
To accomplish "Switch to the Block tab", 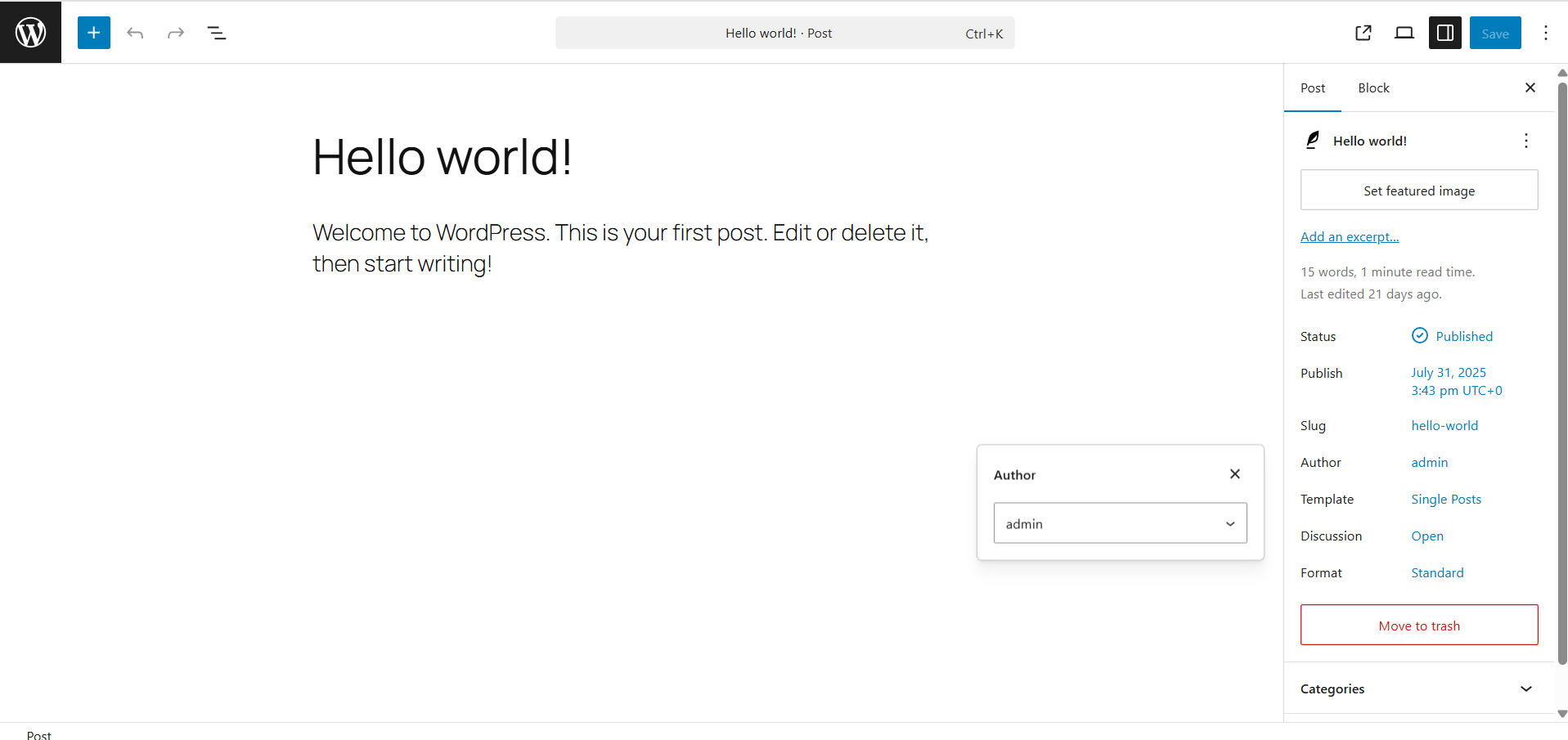I will coord(1373,87).
